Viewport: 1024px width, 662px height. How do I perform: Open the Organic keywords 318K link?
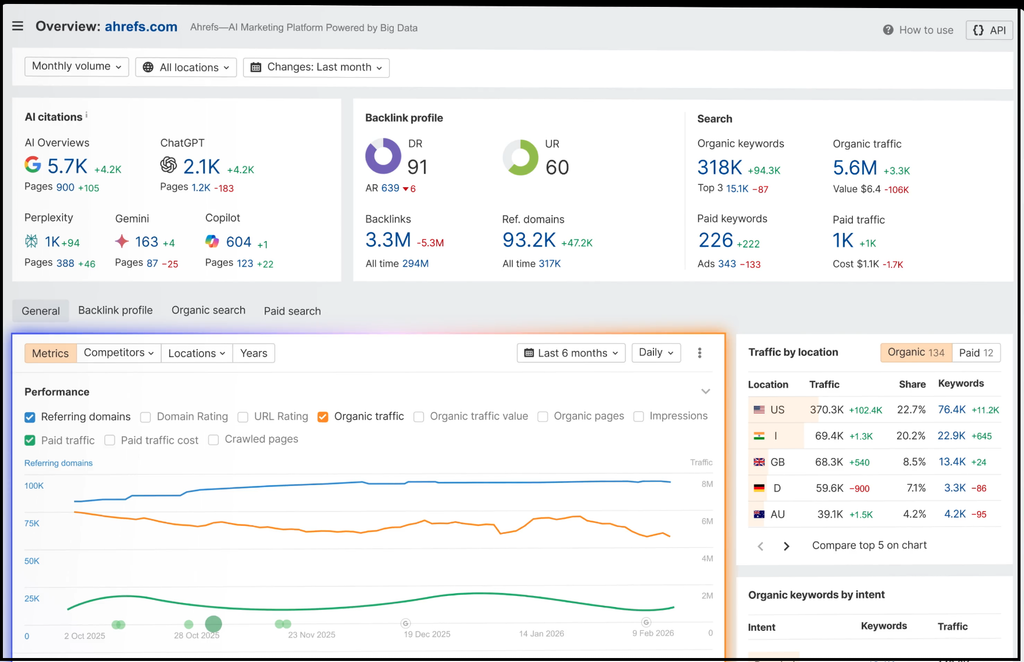[720, 168]
